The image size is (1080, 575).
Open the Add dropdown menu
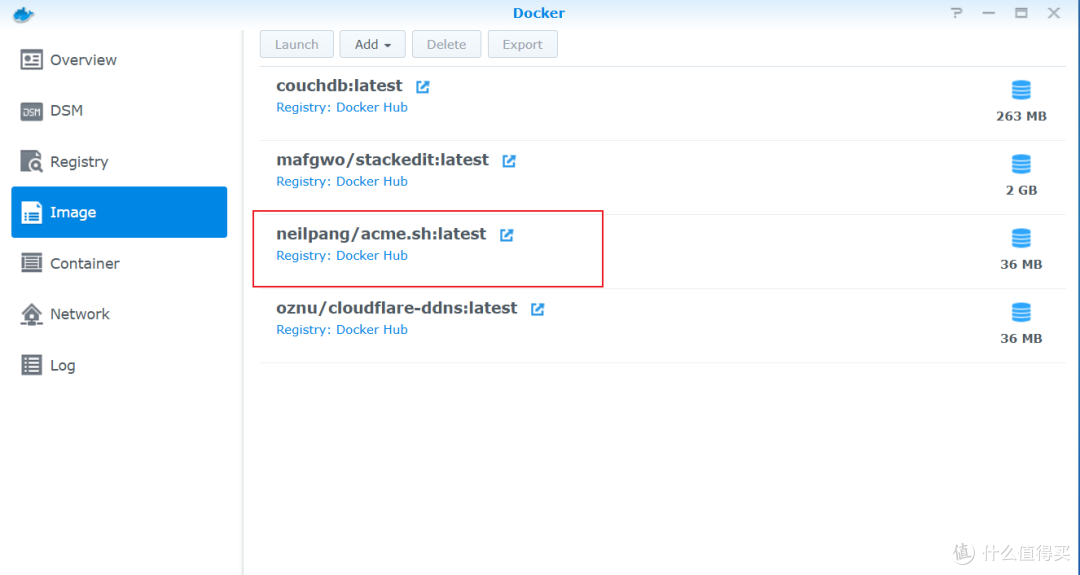point(373,44)
